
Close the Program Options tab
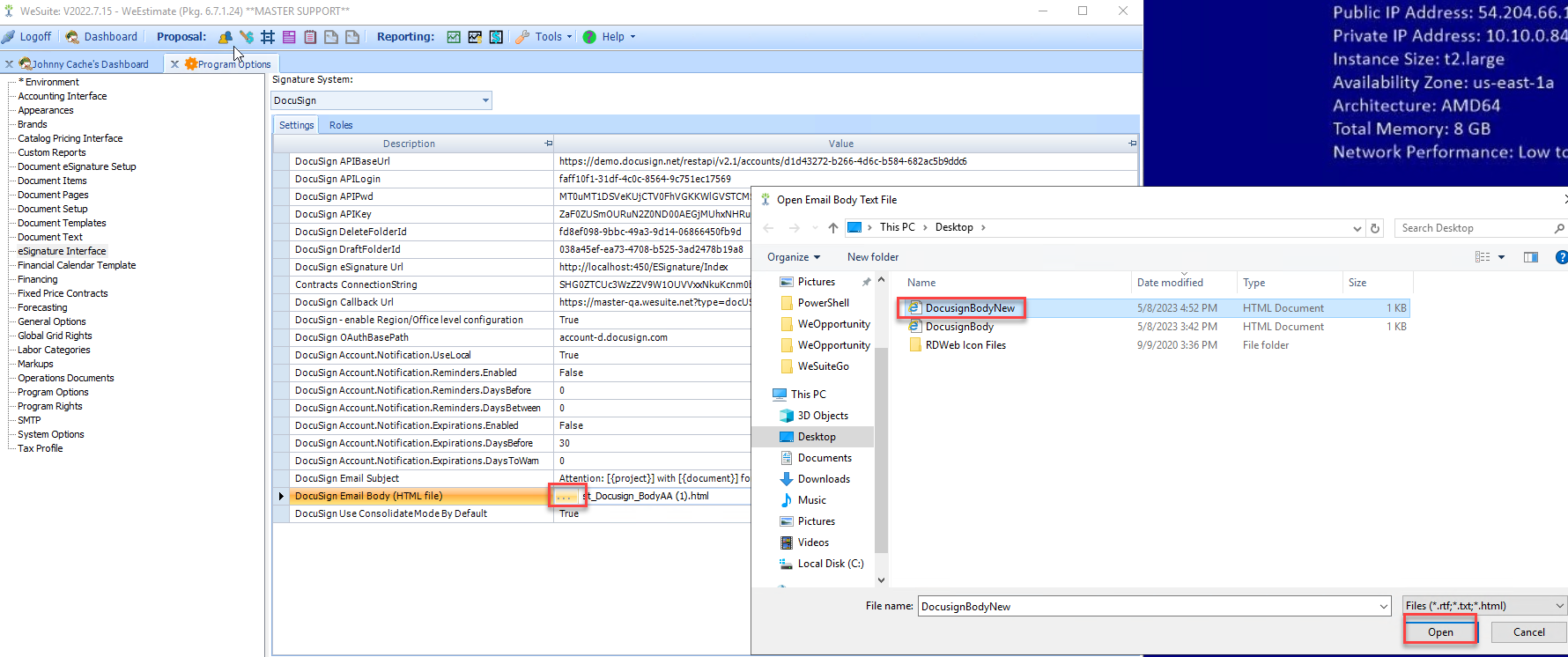pyautogui.click(x=174, y=64)
